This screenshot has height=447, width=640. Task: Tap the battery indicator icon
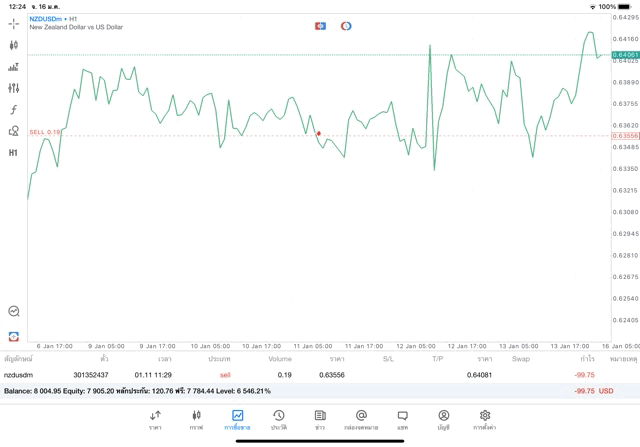pyautogui.click(x=624, y=7)
